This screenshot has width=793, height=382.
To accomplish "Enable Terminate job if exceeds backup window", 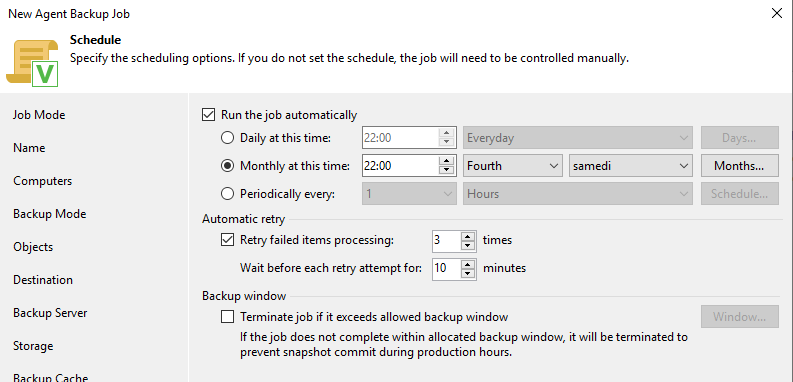I will pyautogui.click(x=227, y=317).
